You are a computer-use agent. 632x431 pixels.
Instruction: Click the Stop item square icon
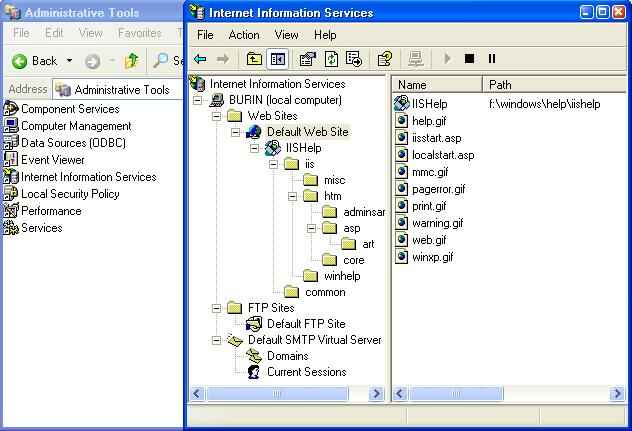tap(469, 59)
